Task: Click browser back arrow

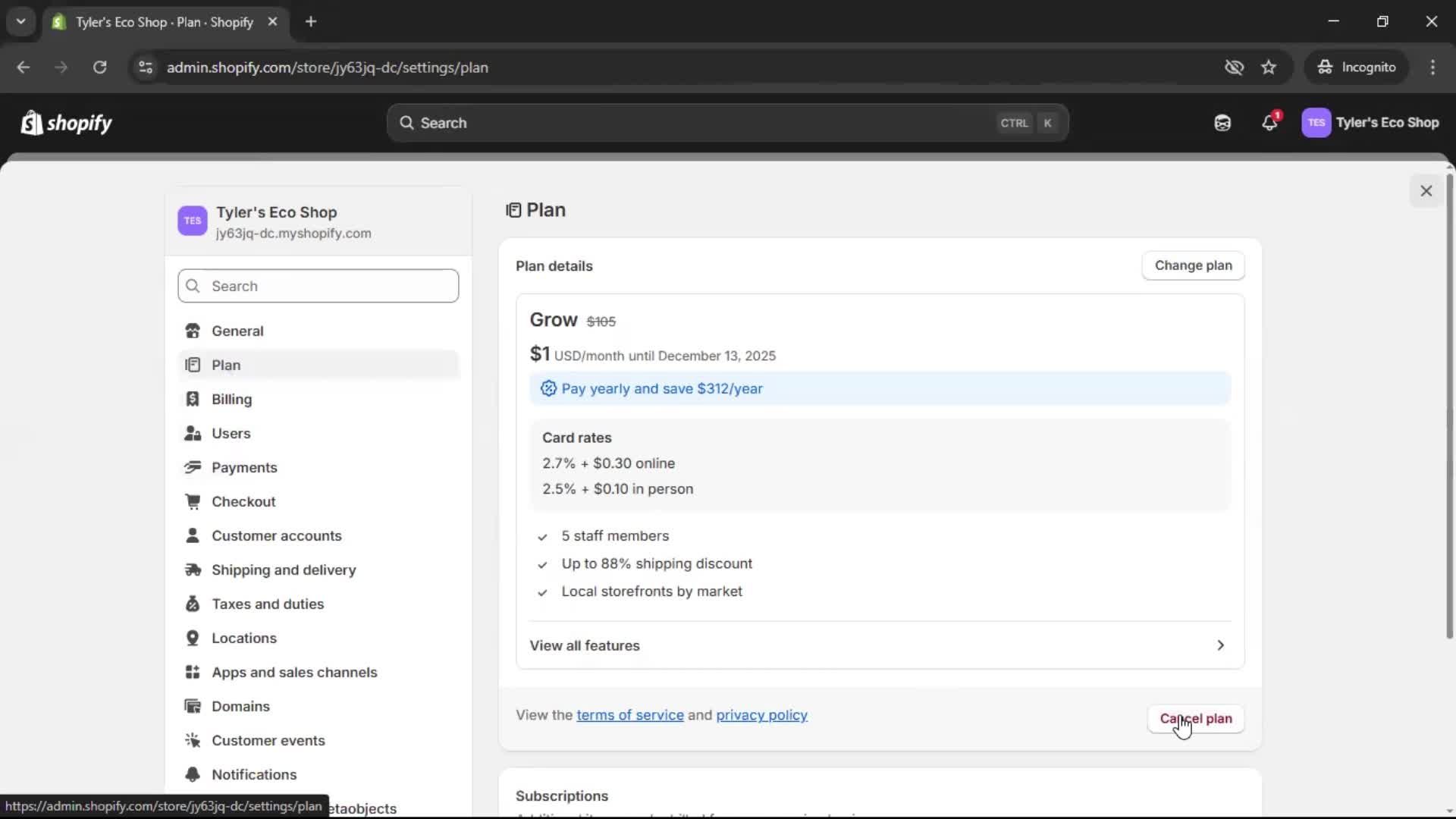Action: click(x=24, y=67)
